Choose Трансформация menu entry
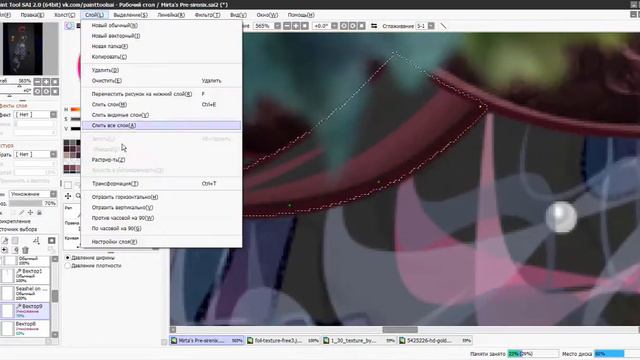Viewport: 640px width, 360px height. pos(162,184)
